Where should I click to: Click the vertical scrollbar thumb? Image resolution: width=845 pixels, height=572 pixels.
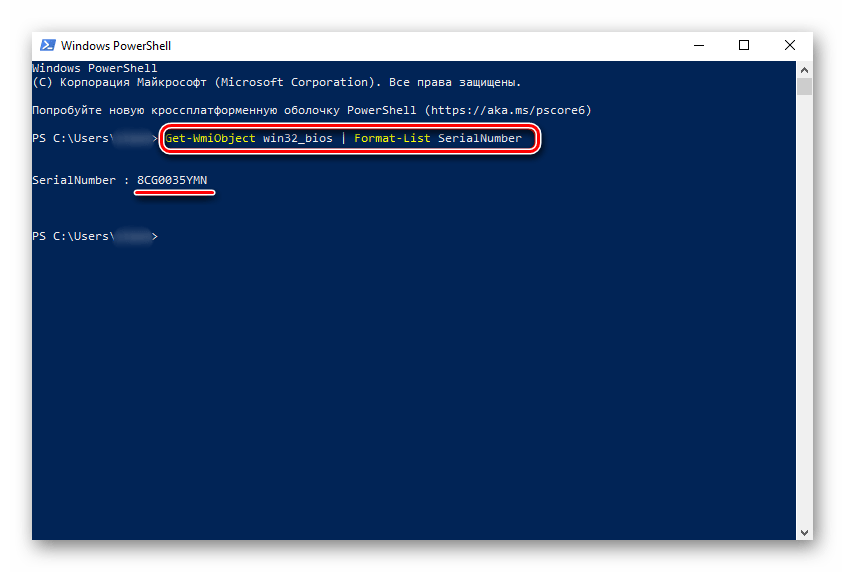[804, 87]
